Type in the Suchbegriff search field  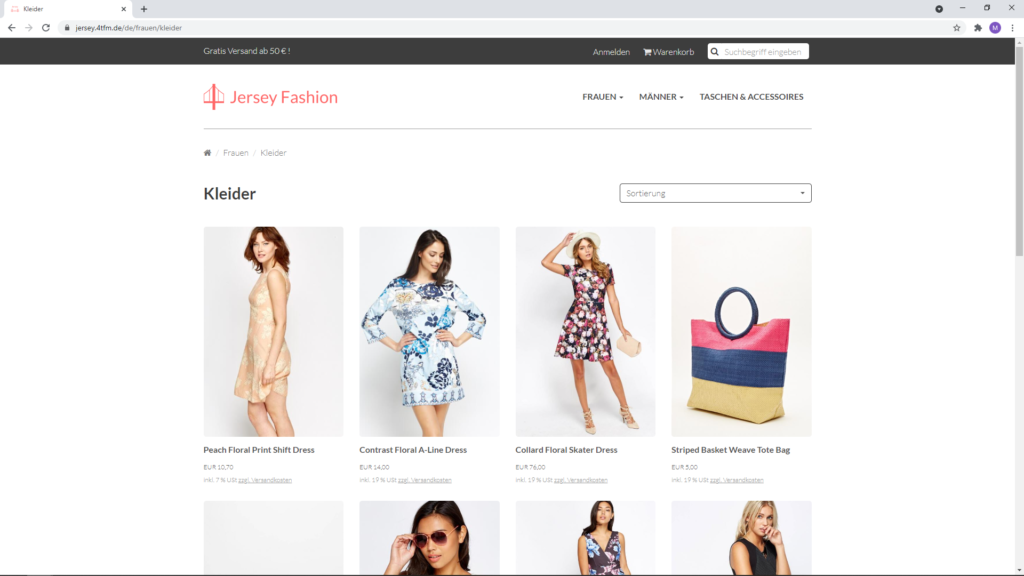764,51
